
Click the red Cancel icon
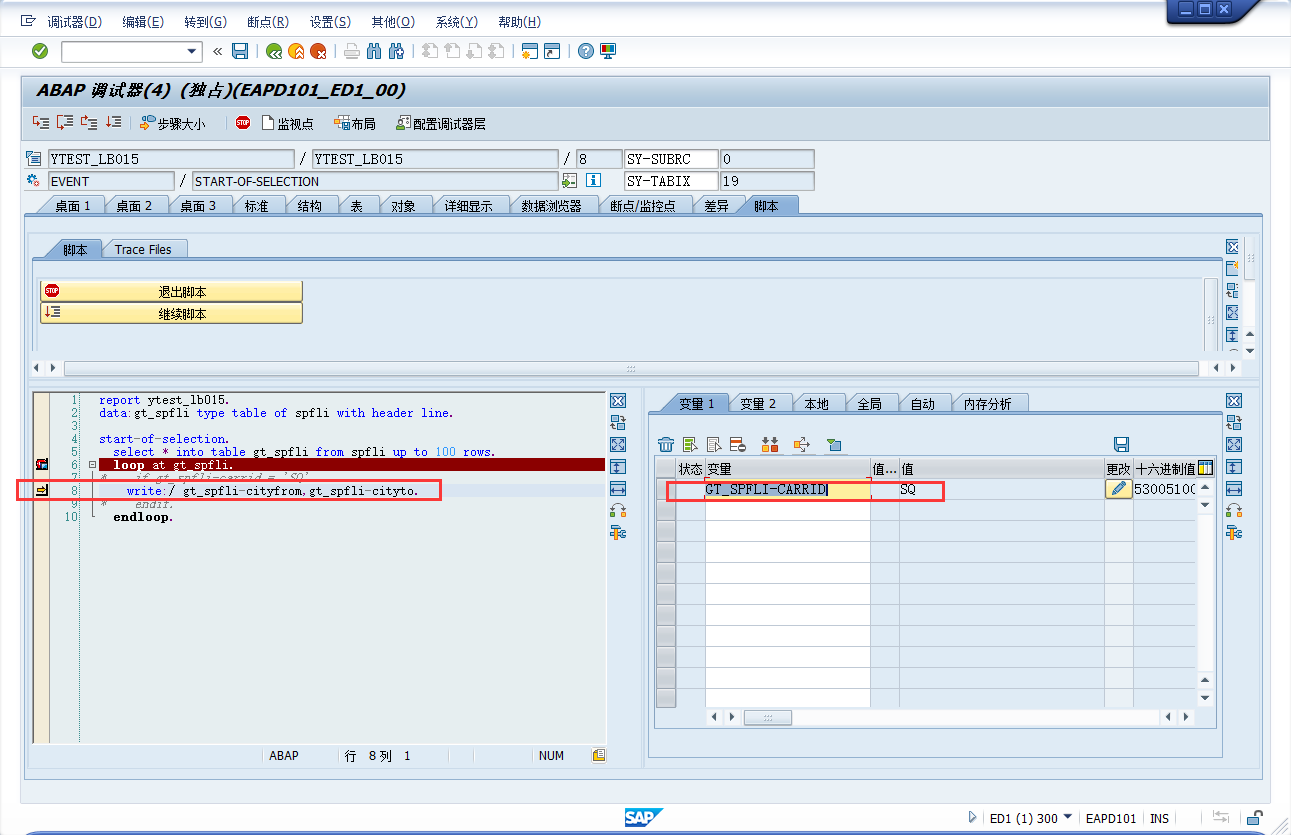319,51
